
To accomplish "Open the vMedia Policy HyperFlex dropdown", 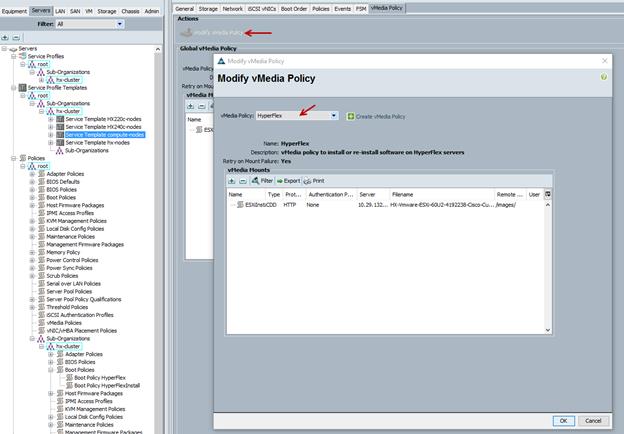I will click(297, 116).
